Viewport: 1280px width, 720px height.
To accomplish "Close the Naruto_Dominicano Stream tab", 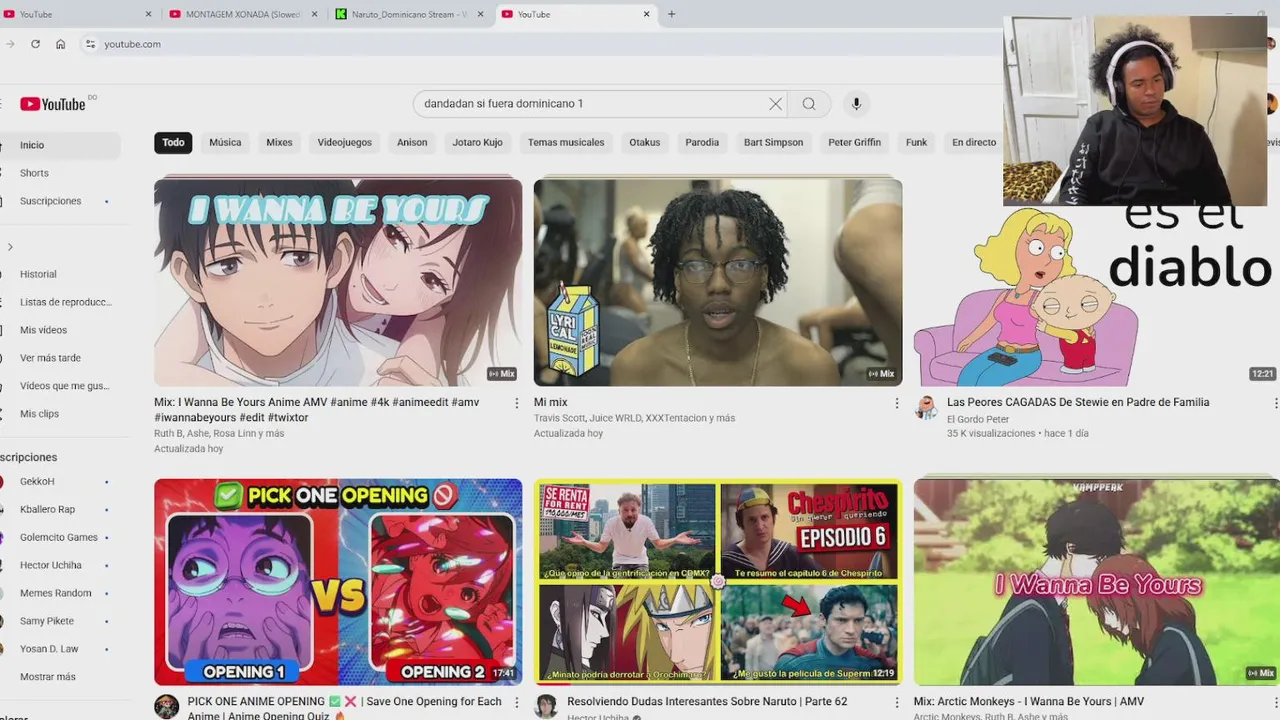I will click(481, 14).
